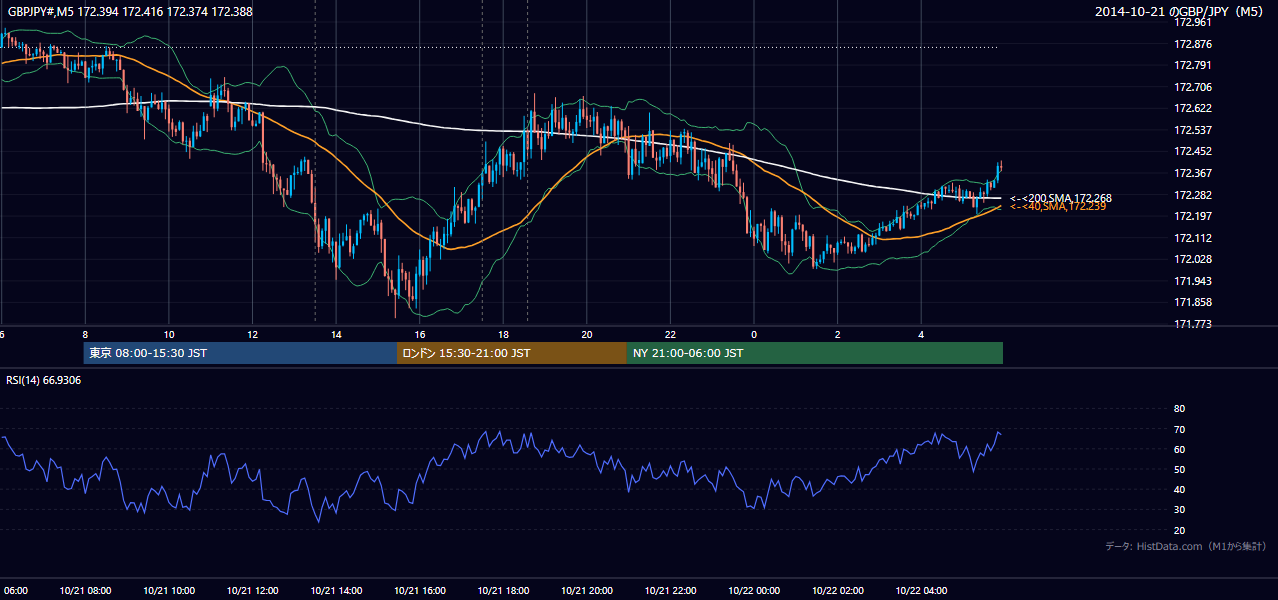This screenshot has width=1278, height=600.
Task: Click hour label 14 under the price chart
Action: pos(336,334)
